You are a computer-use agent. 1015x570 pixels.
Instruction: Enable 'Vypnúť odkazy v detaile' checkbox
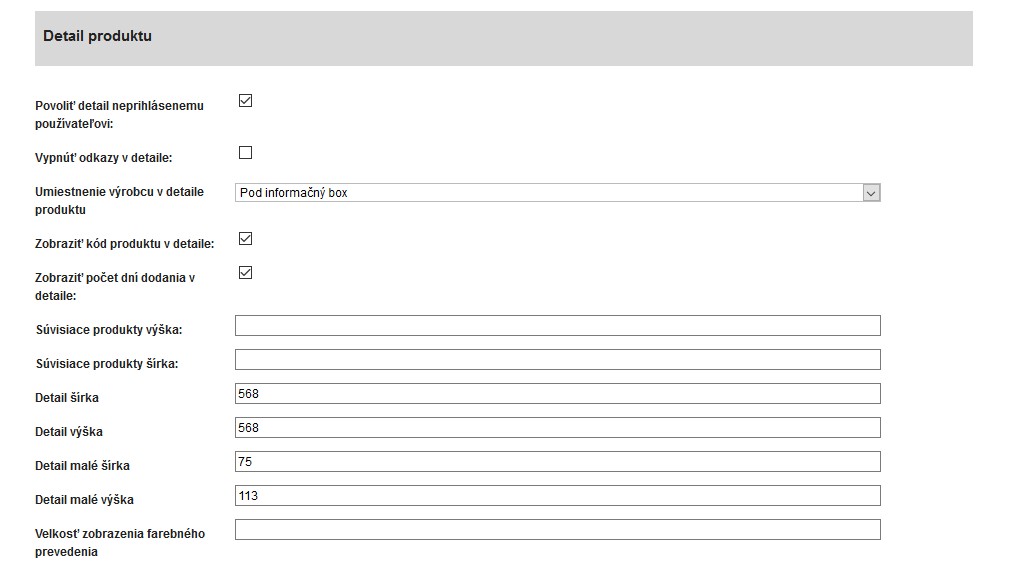[245, 153]
